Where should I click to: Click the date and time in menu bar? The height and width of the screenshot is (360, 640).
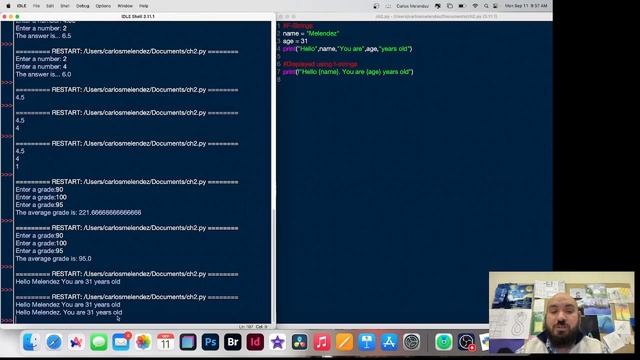tap(526, 6)
